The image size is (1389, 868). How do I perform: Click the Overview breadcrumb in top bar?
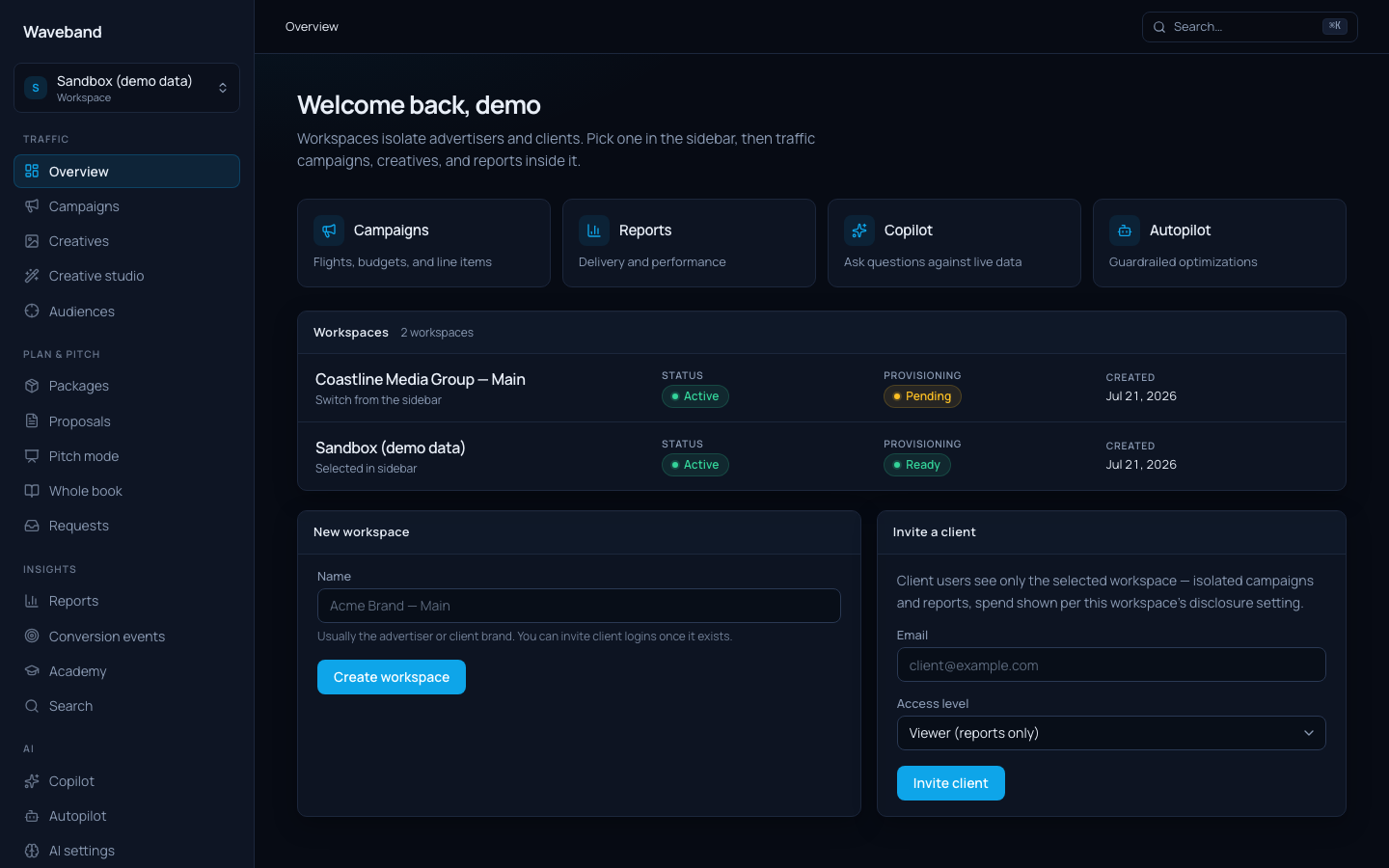[312, 27]
